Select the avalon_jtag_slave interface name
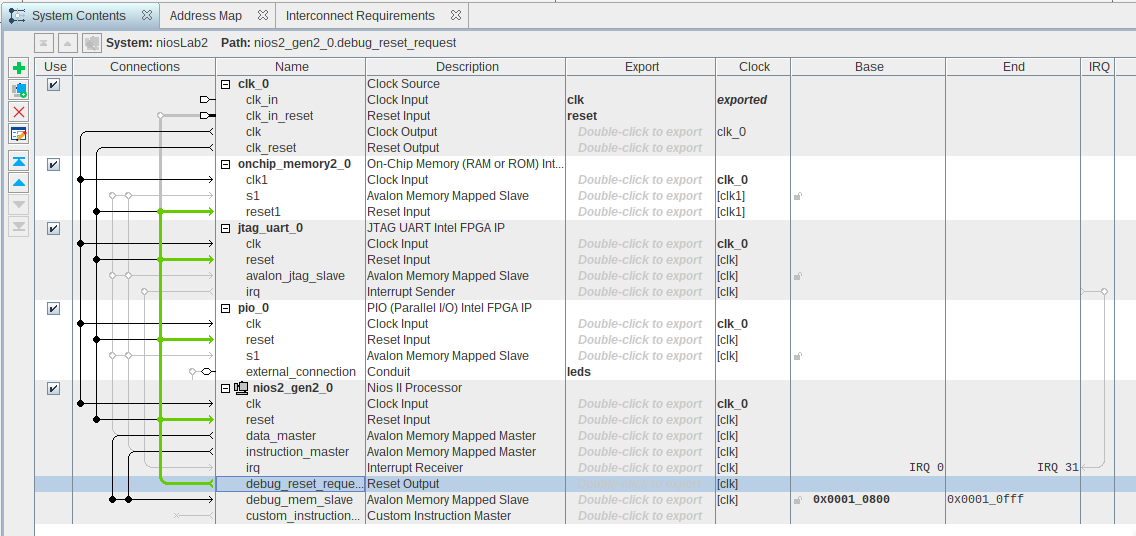This screenshot has height=536, width=1136. click(x=295, y=276)
